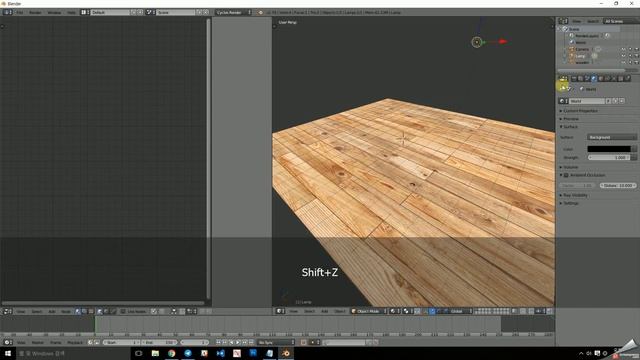Open the Windows Start menu
Image resolution: width=640 pixels, height=360 pixels.
coord(8,353)
